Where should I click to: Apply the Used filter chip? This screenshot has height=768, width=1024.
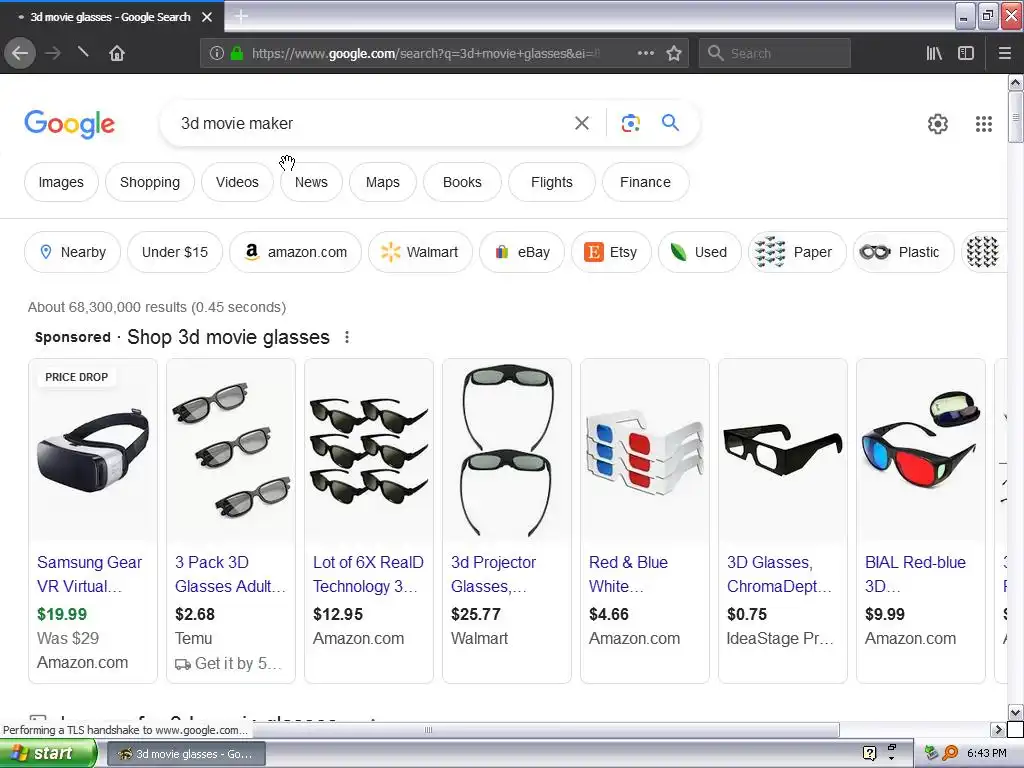click(699, 252)
